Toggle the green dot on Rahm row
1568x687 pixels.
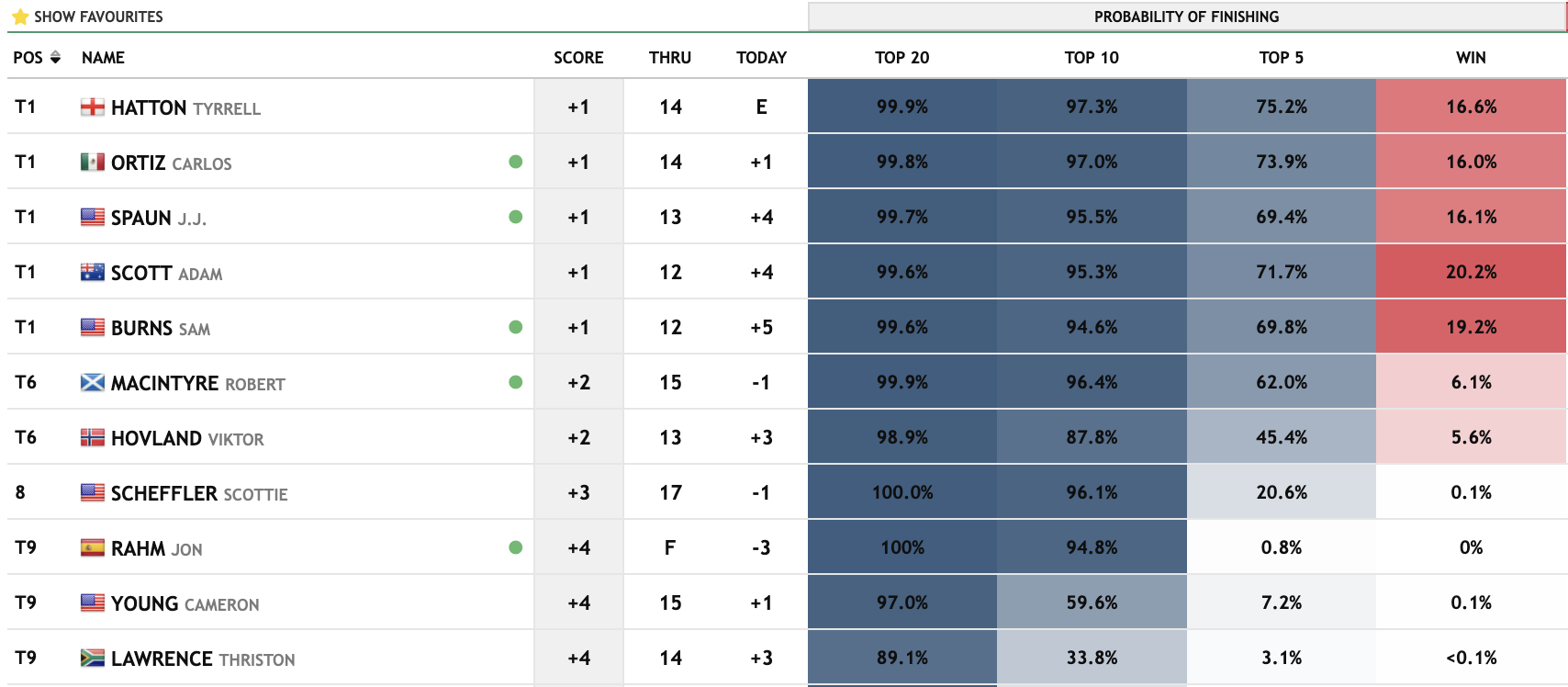pyautogui.click(x=516, y=547)
